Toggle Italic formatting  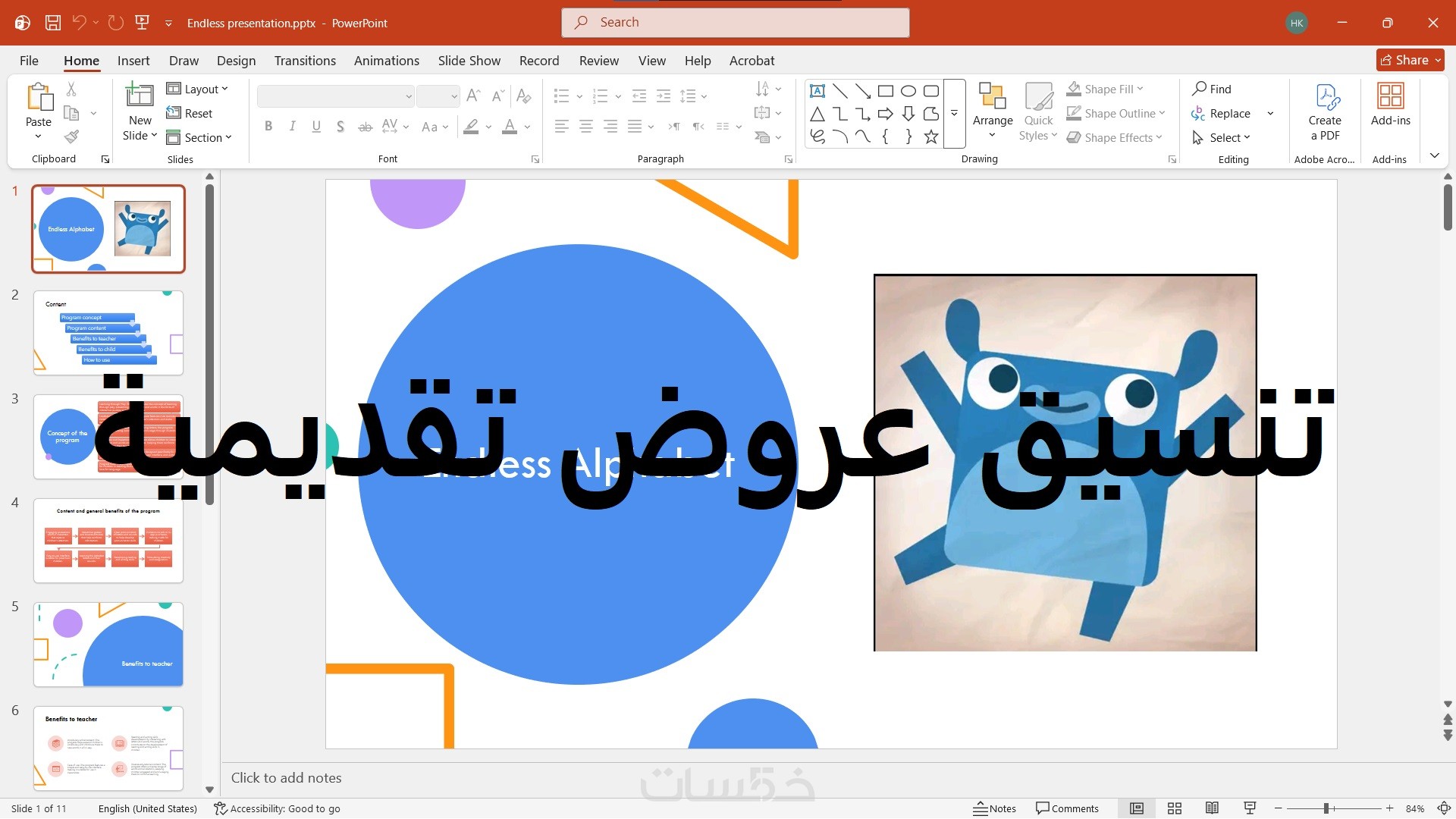[292, 127]
